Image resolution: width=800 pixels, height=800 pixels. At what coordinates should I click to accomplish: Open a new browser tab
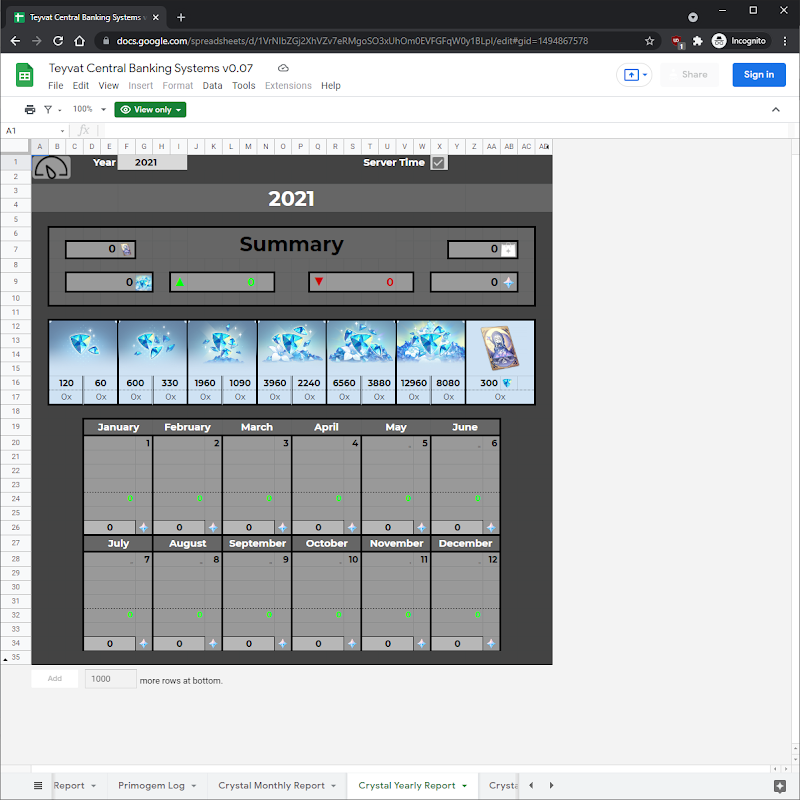[x=181, y=17]
